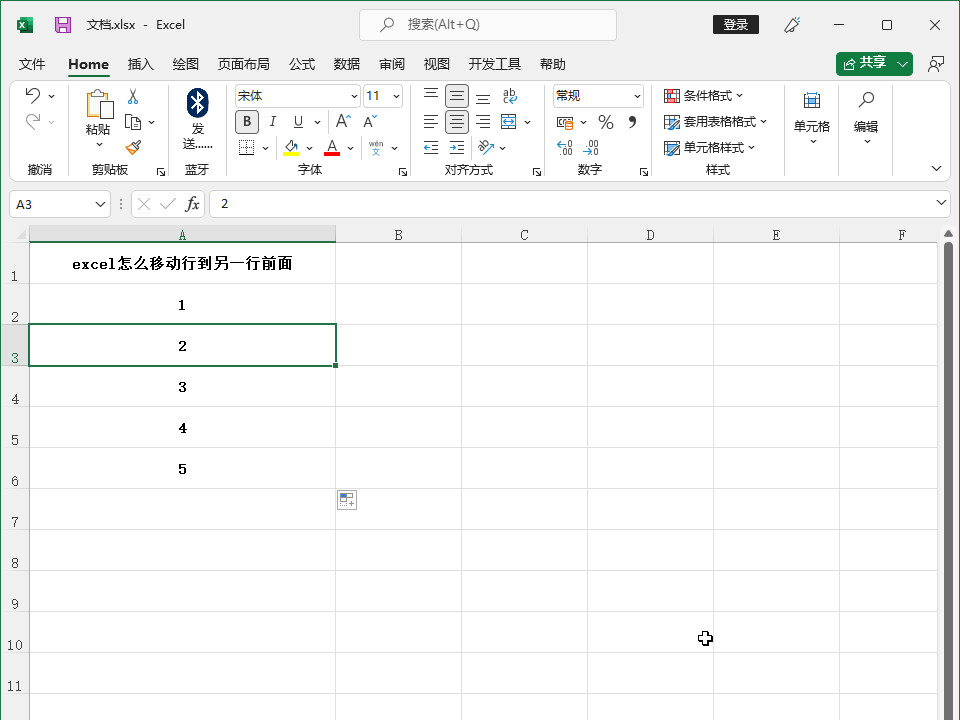Click the Wrap Text icon
Viewport: 960px width, 720px height.
pyautogui.click(x=509, y=96)
